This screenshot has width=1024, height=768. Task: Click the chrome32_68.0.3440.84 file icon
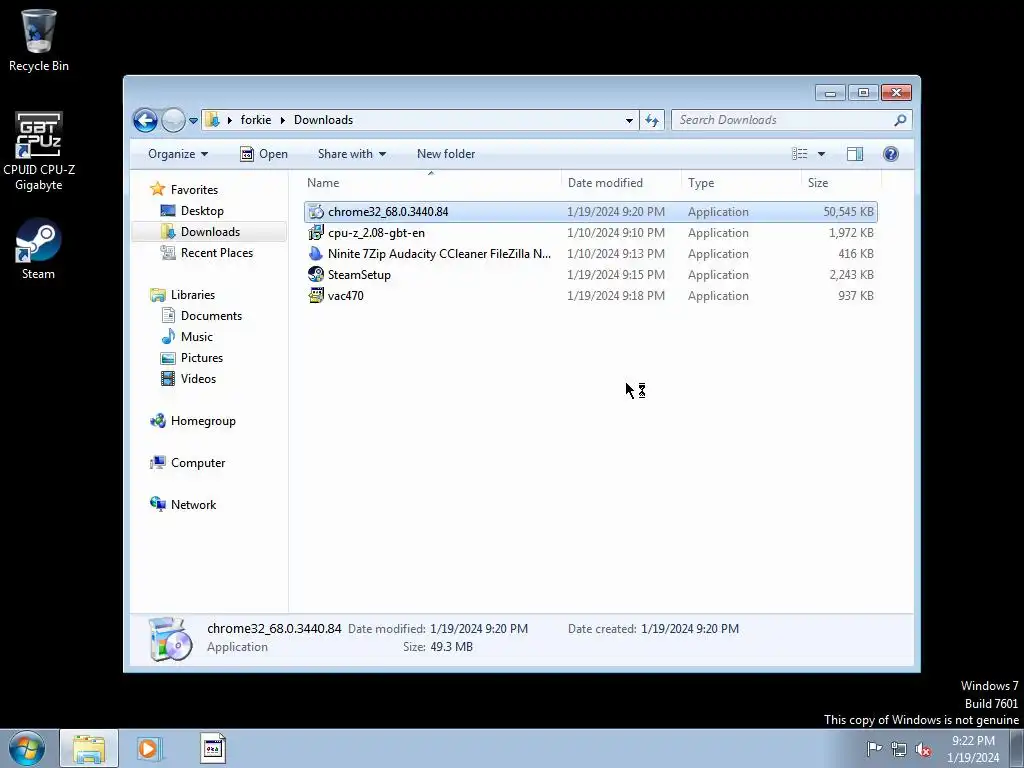pos(316,212)
